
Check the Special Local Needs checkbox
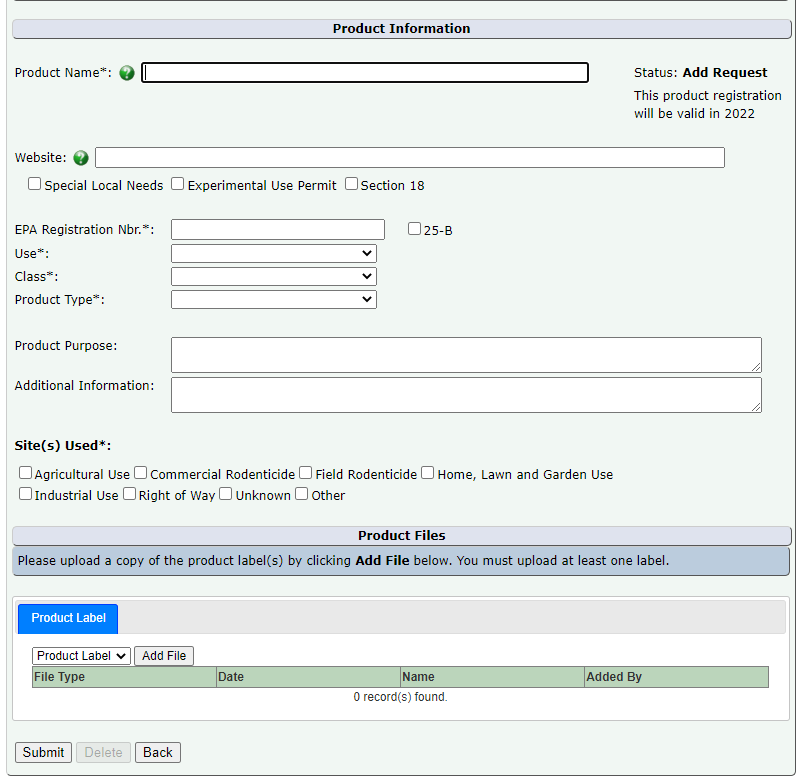pyautogui.click(x=35, y=184)
